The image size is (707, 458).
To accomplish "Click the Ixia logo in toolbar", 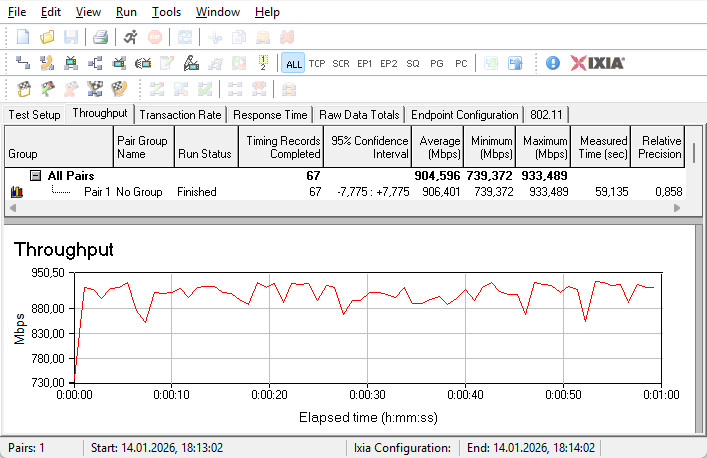I will (x=598, y=63).
